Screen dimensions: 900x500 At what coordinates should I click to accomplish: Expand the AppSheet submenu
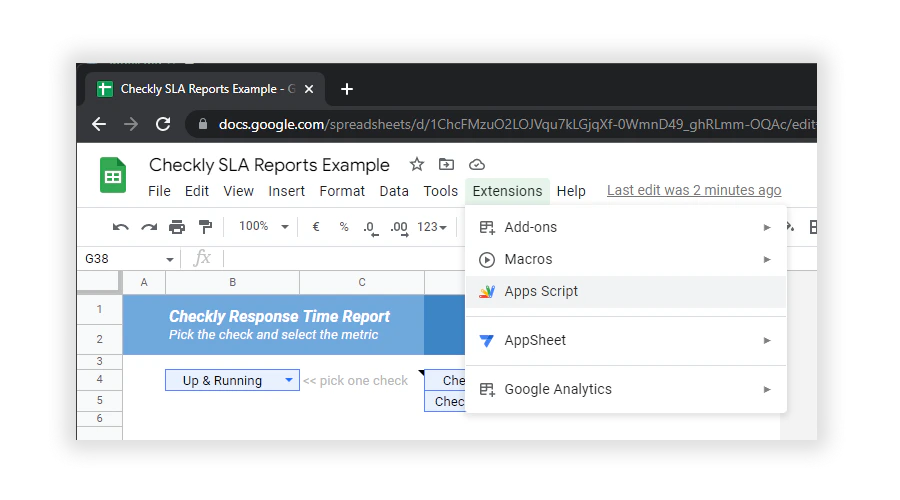tap(626, 340)
